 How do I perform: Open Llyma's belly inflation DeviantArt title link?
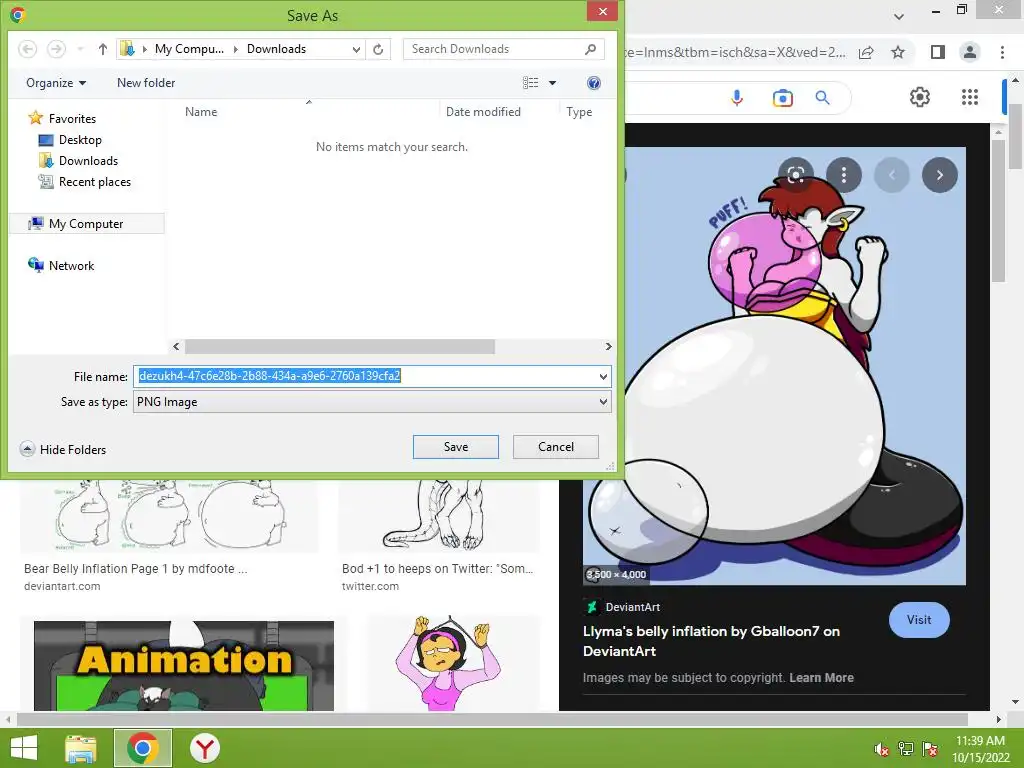tap(711, 641)
